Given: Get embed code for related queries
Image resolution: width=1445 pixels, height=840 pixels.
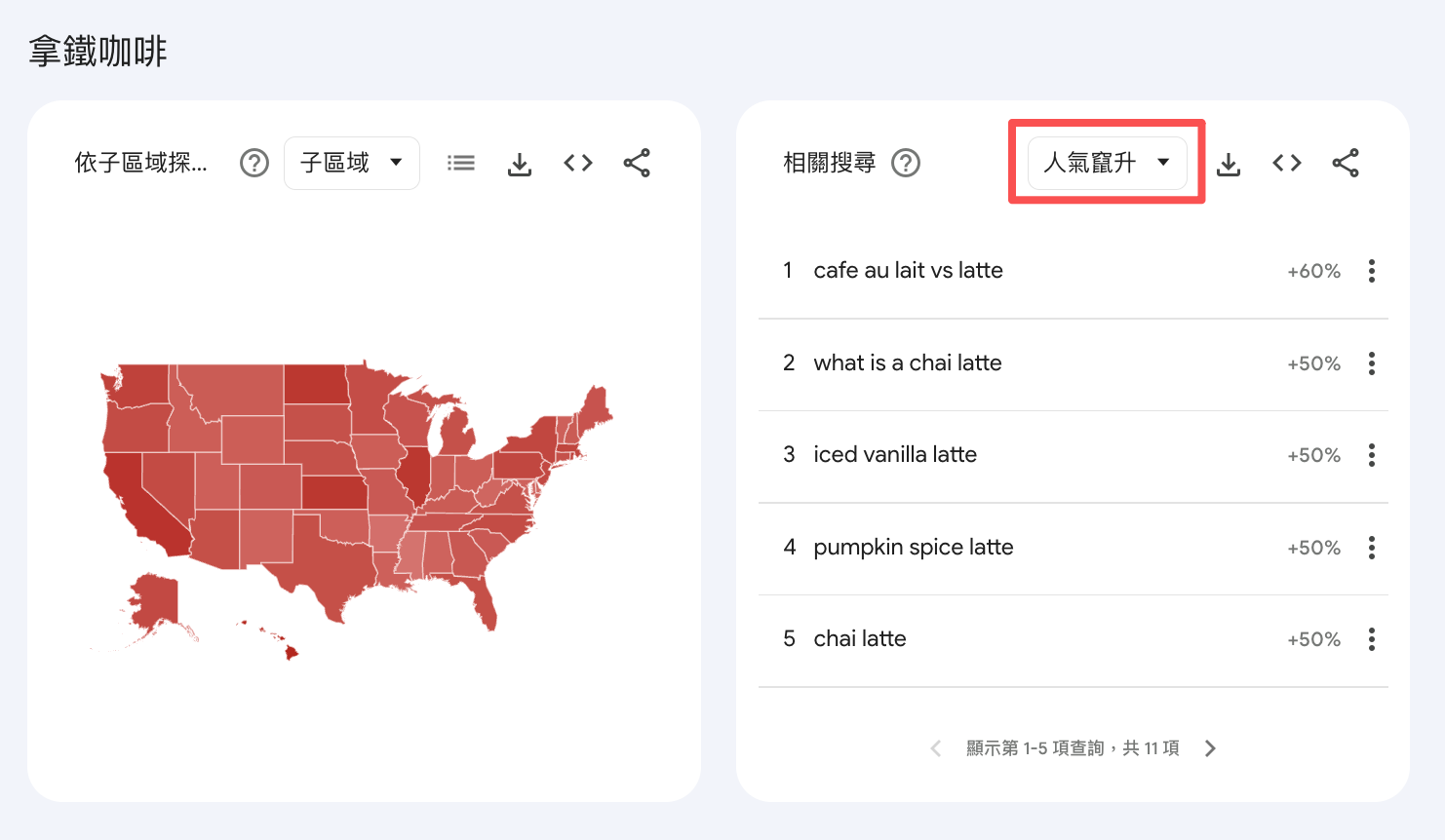Looking at the screenshot, I should 1287,163.
